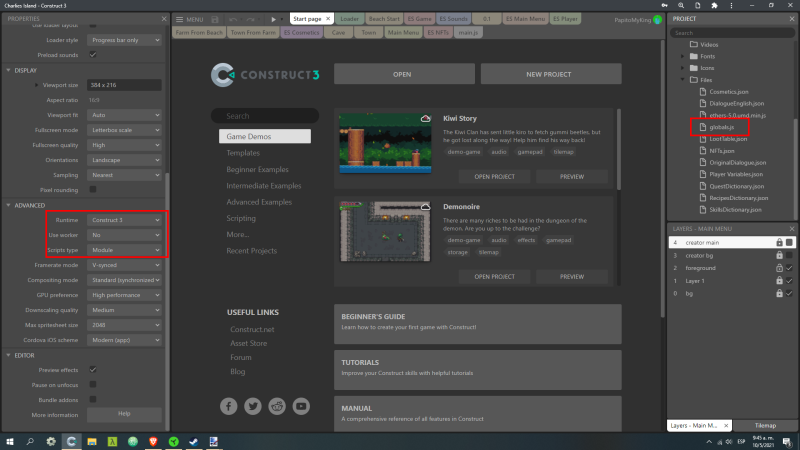Toggle Pause on unfocus checkbox

(93, 384)
